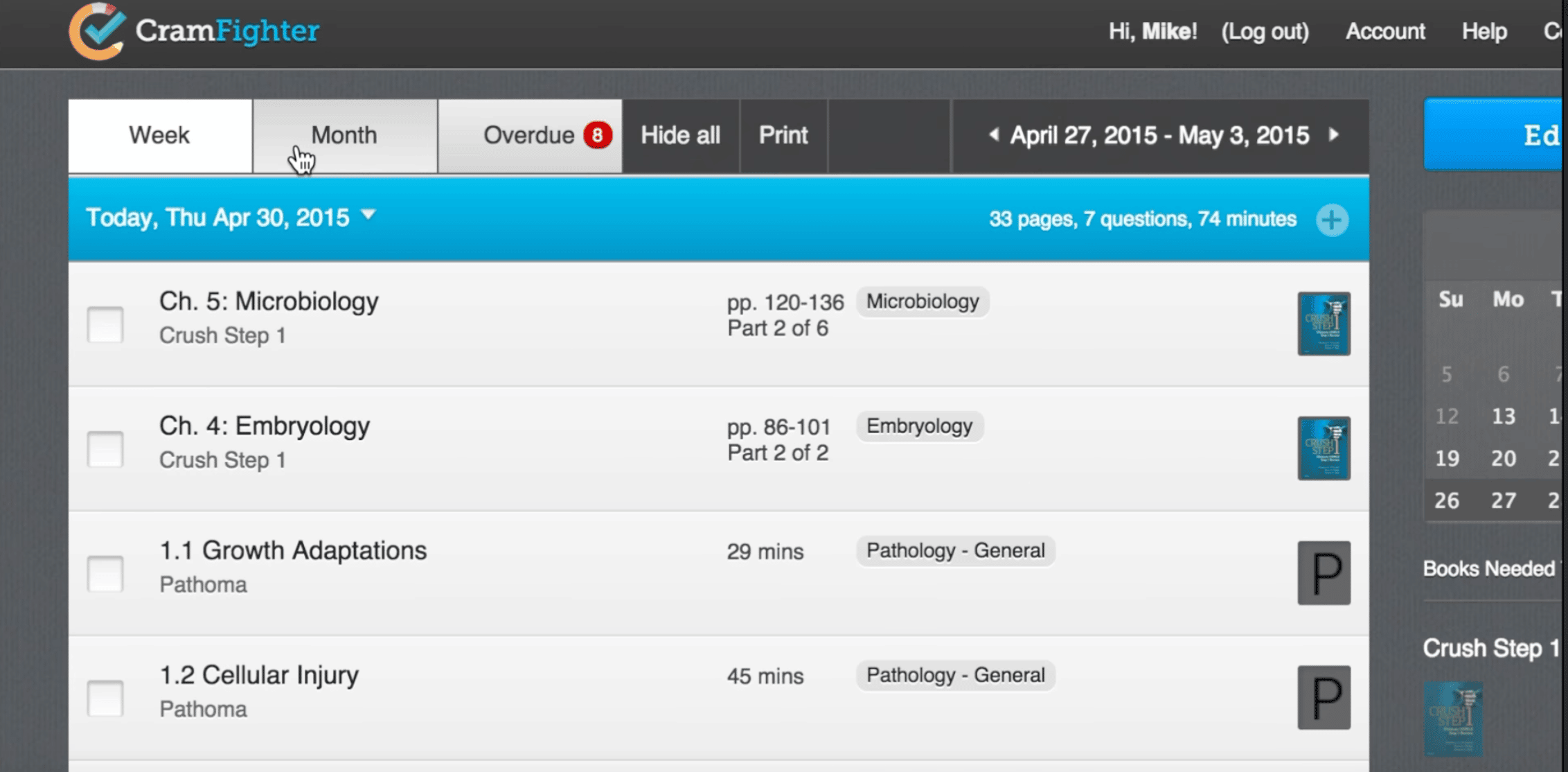Click Today, Thu Apr 30, 2015 heading
Screen dimensions: 1568x772
click(217, 218)
